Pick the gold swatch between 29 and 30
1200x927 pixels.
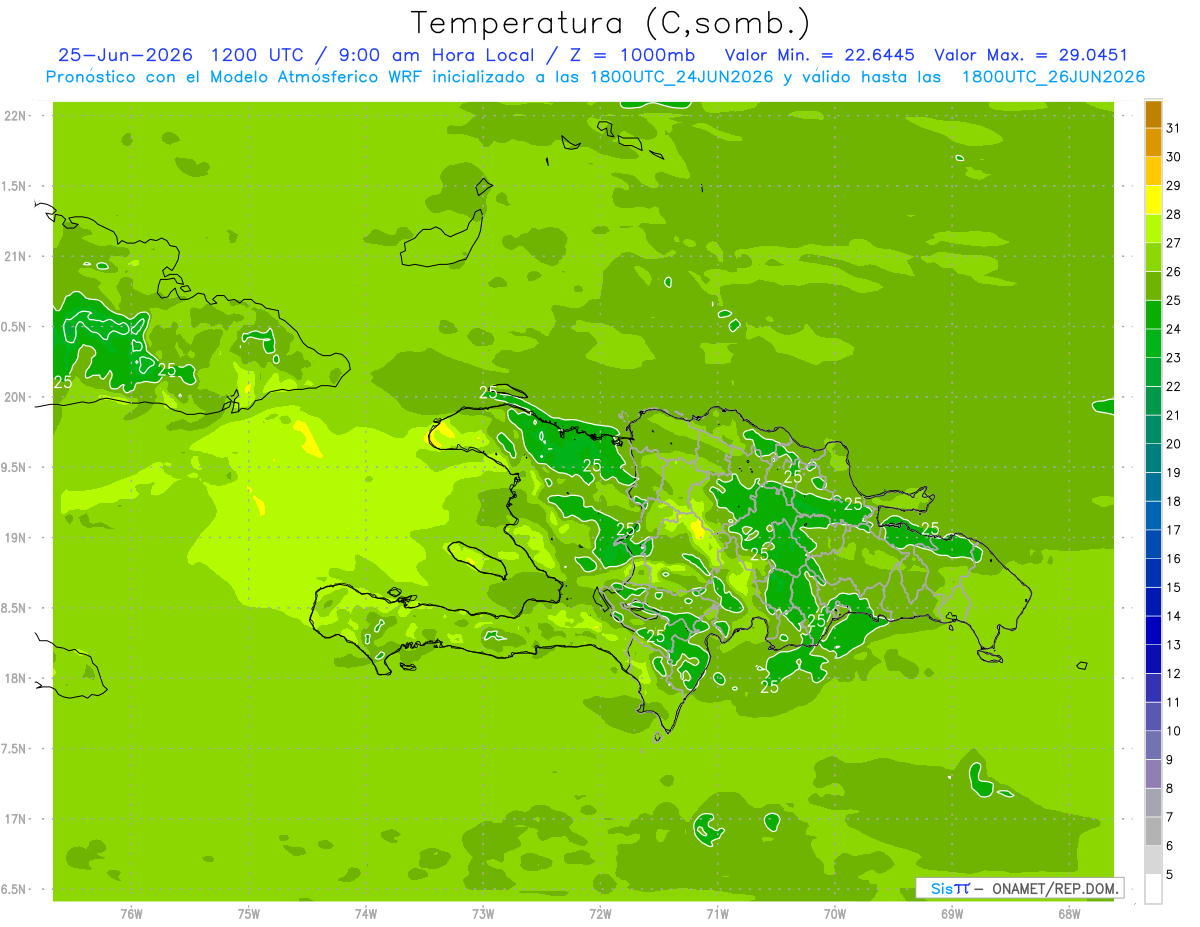pyautogui.click(x=1153, y=172)
